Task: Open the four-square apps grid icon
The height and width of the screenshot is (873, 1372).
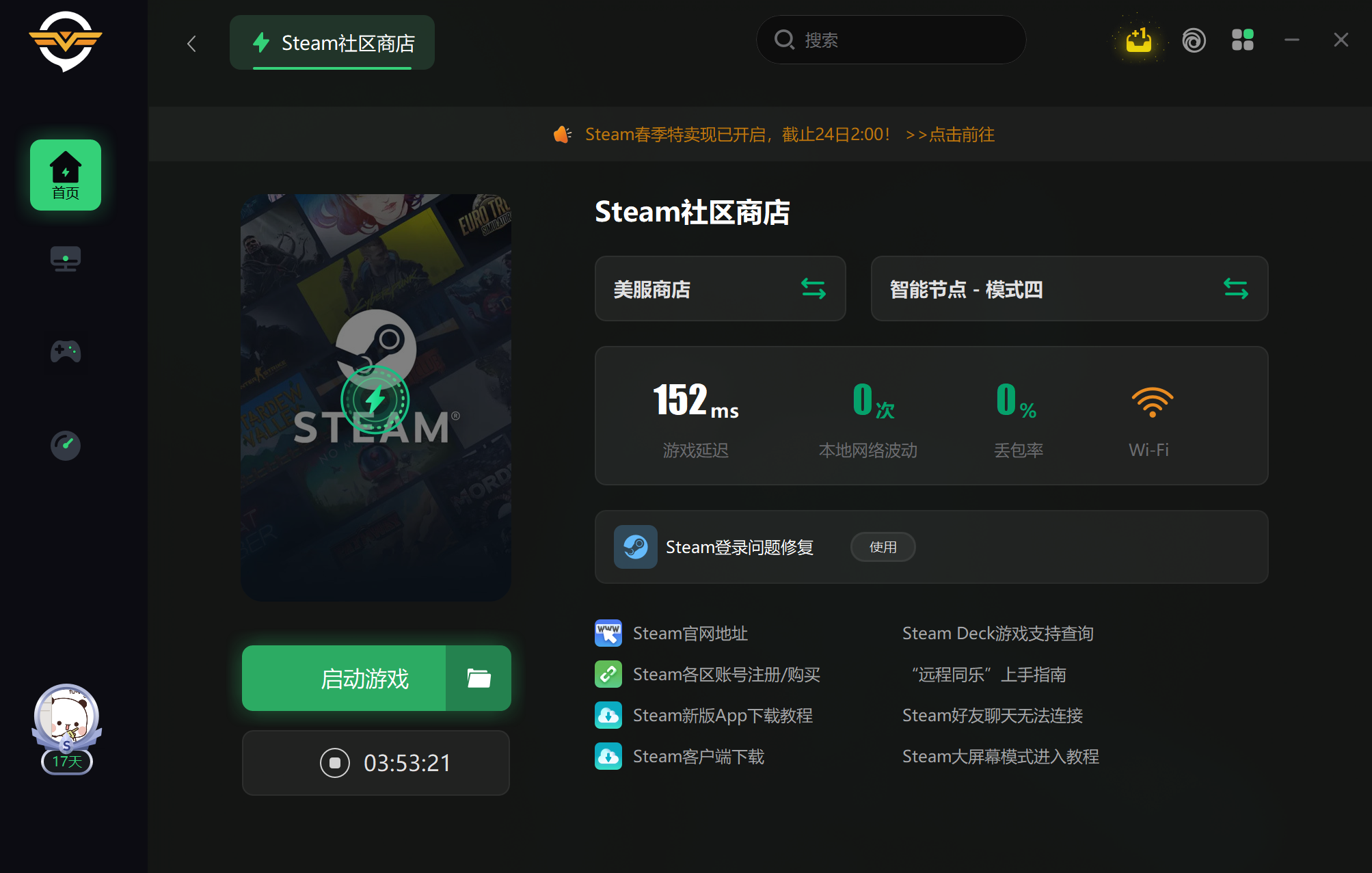Action: point(1242,40)
